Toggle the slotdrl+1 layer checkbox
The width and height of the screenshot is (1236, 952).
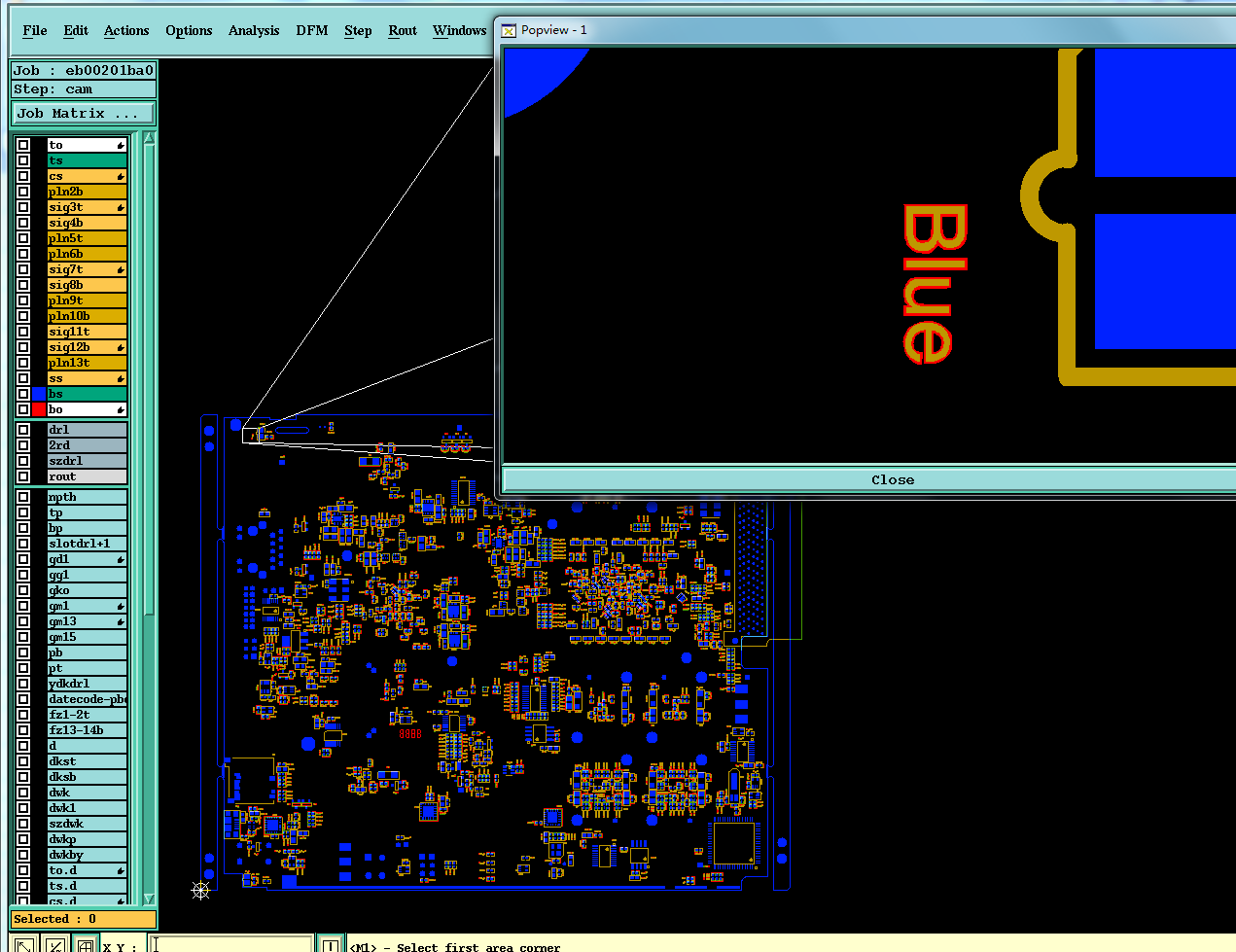[x=23, y=544]
